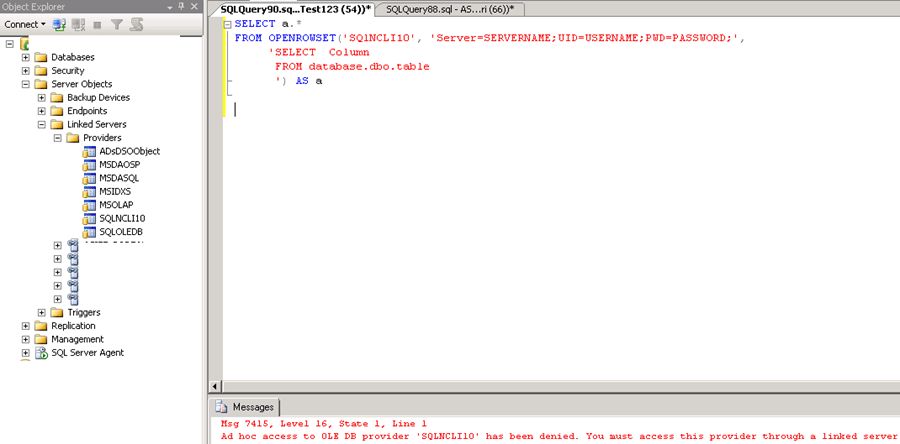
Task: Click the SQL Server Agent icon
Action: tap(41, 353)
